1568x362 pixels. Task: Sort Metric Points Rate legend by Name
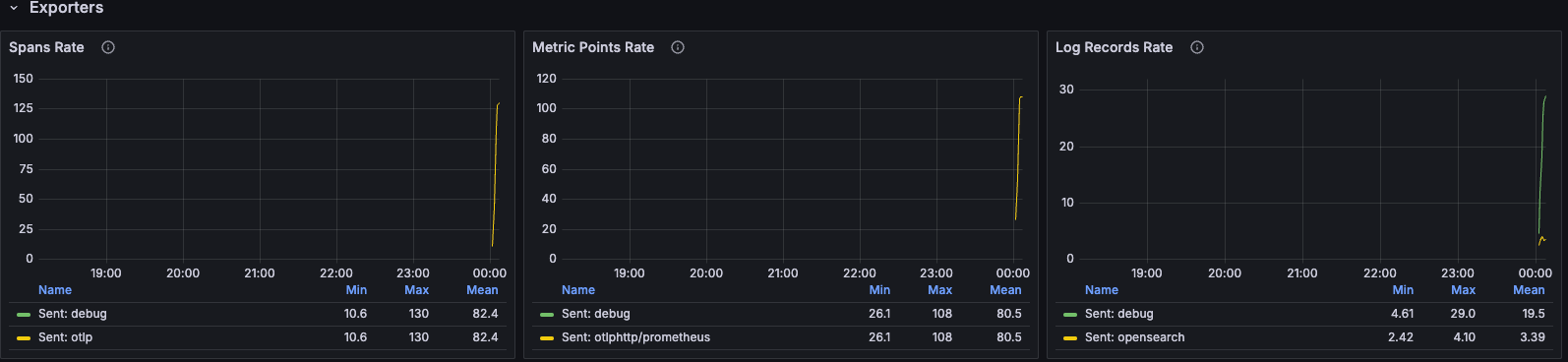pyautogui.click(x=578, y=290)
